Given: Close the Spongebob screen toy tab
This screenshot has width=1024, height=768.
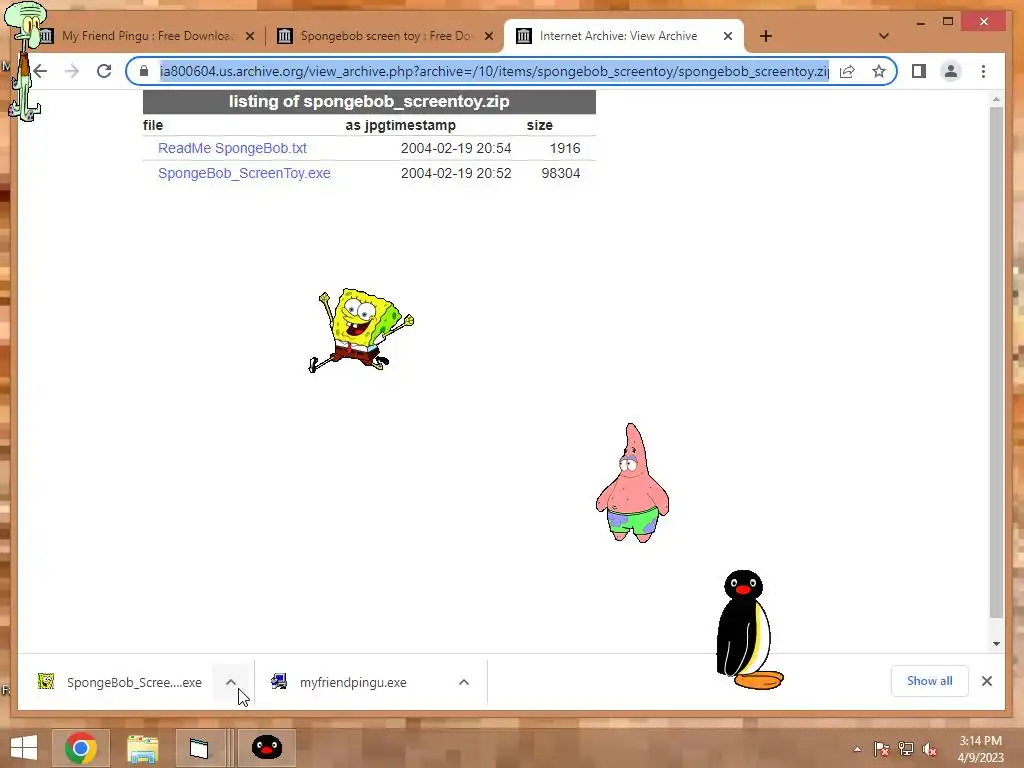Looking at the screenshot, I should 488,36.
